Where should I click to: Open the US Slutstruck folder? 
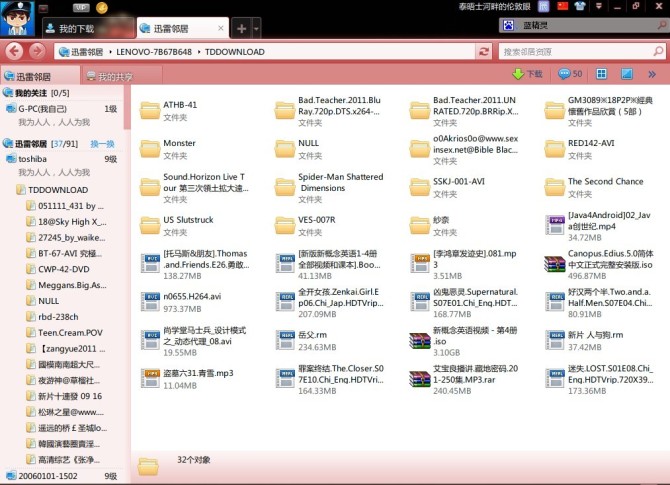(177, 226)
